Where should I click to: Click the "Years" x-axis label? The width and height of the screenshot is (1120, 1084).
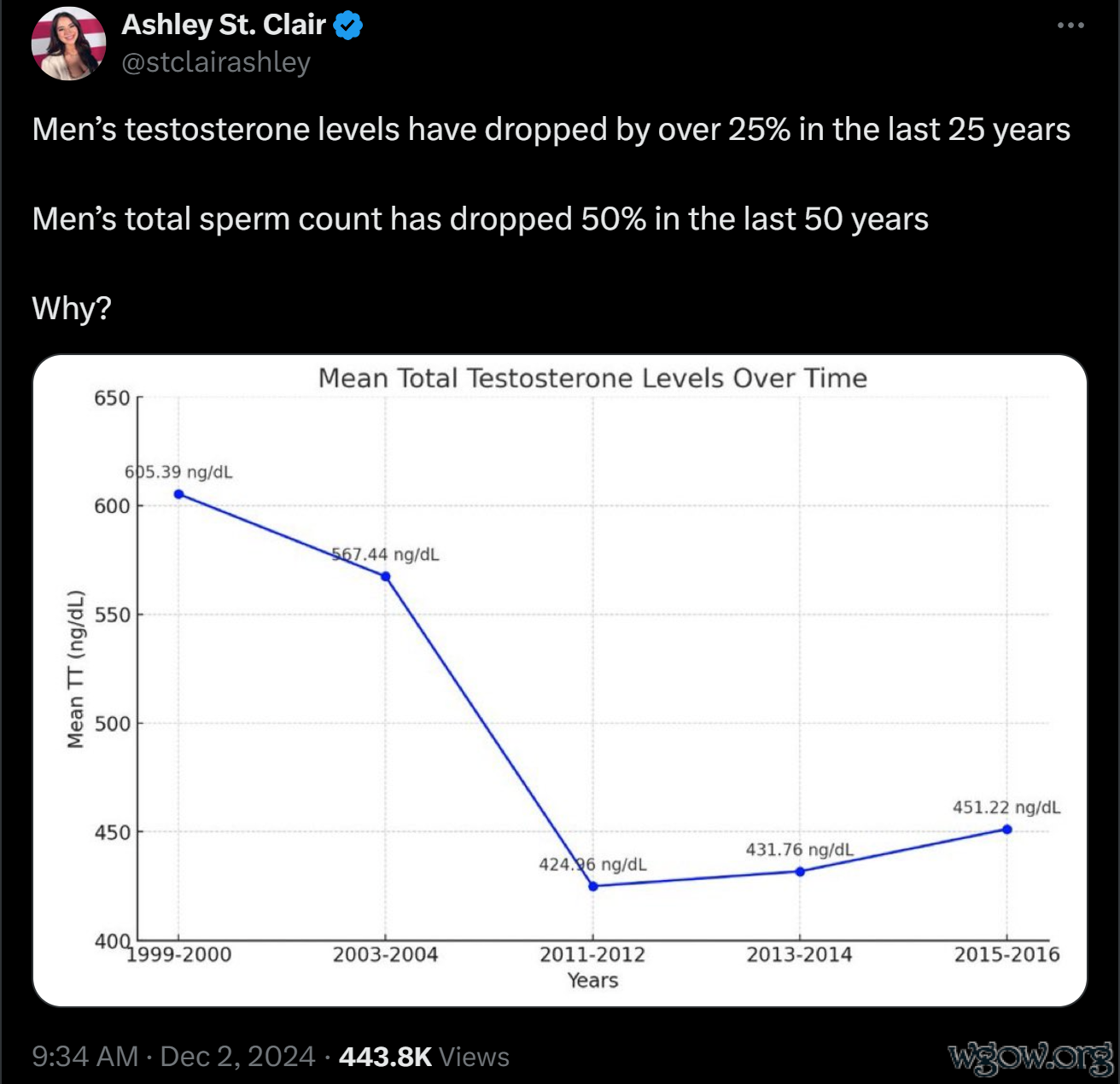[x=592, y=981]
